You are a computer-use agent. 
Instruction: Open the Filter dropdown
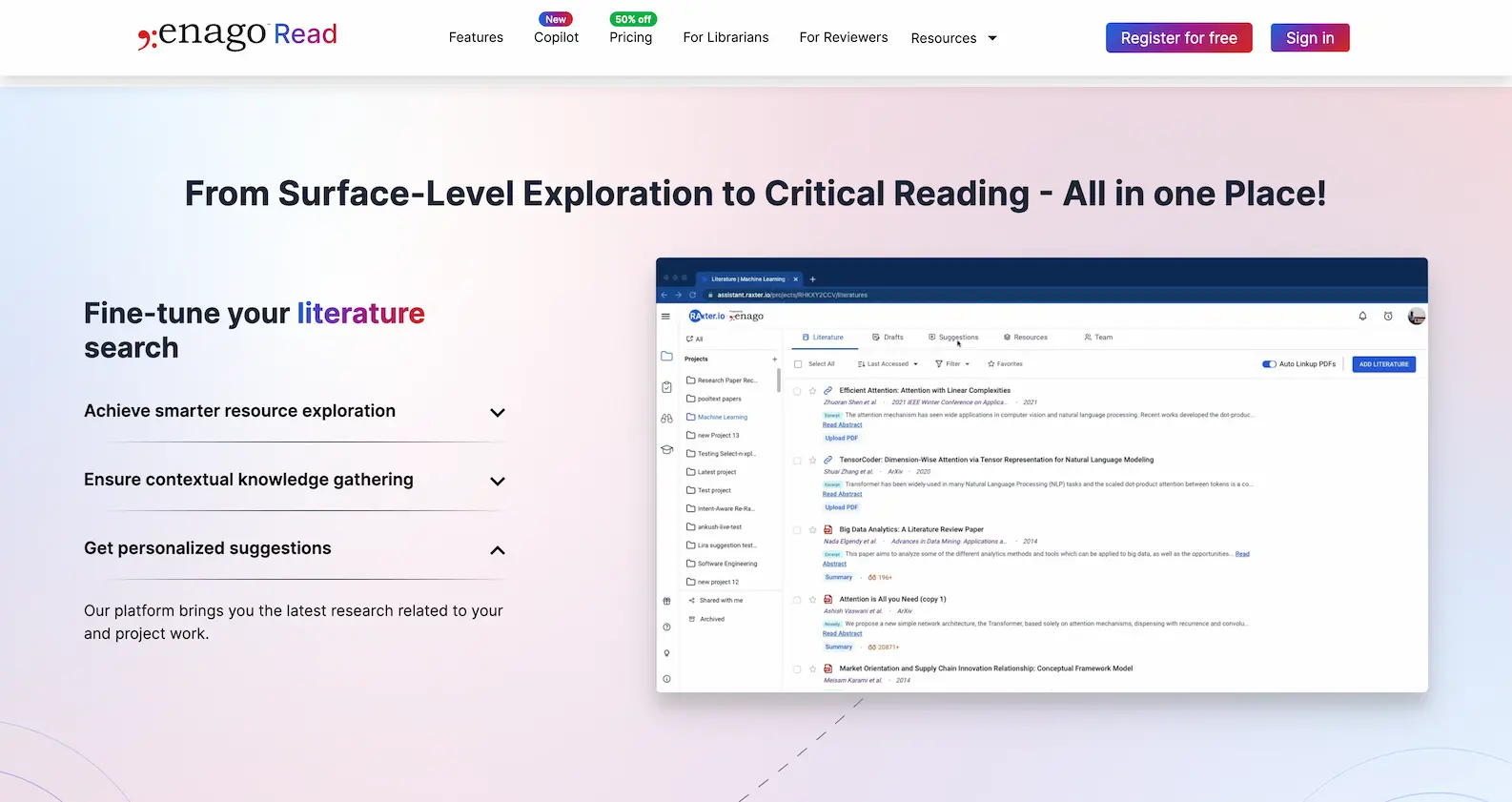click(x=951, y=364)
